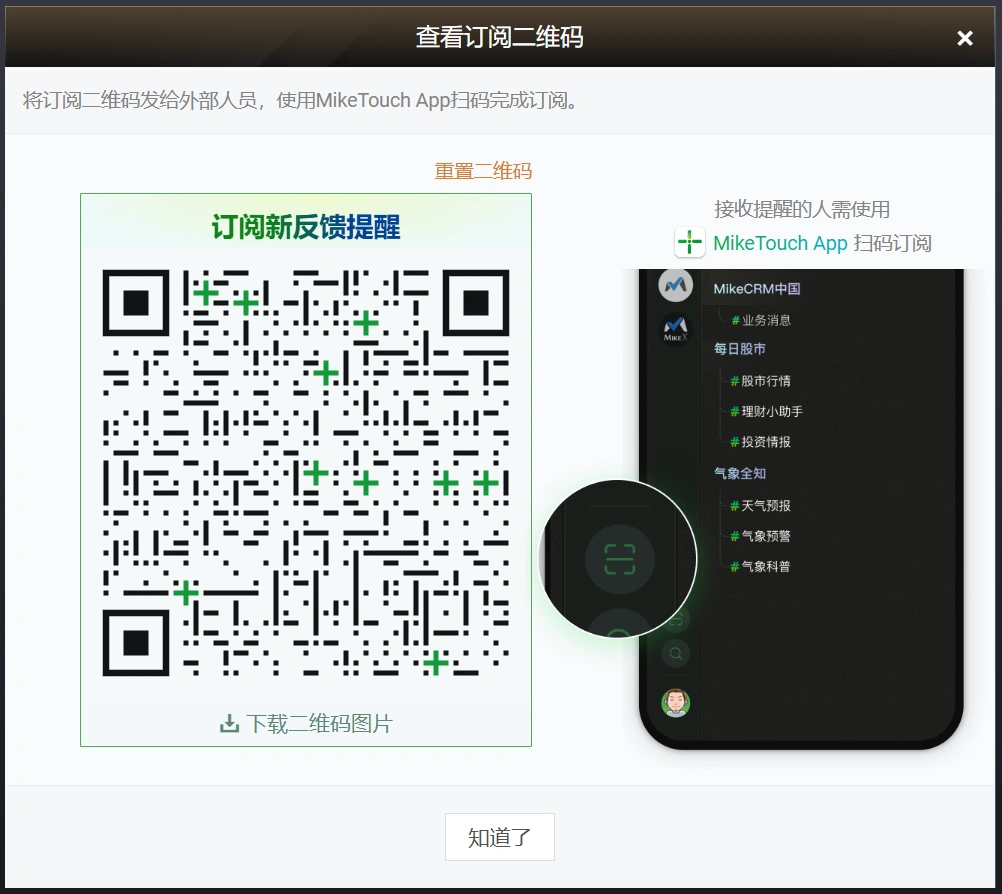The image size is (1002, 894).
Task: Click the user avatar in phone sidebar
Action: click(676, 702)
